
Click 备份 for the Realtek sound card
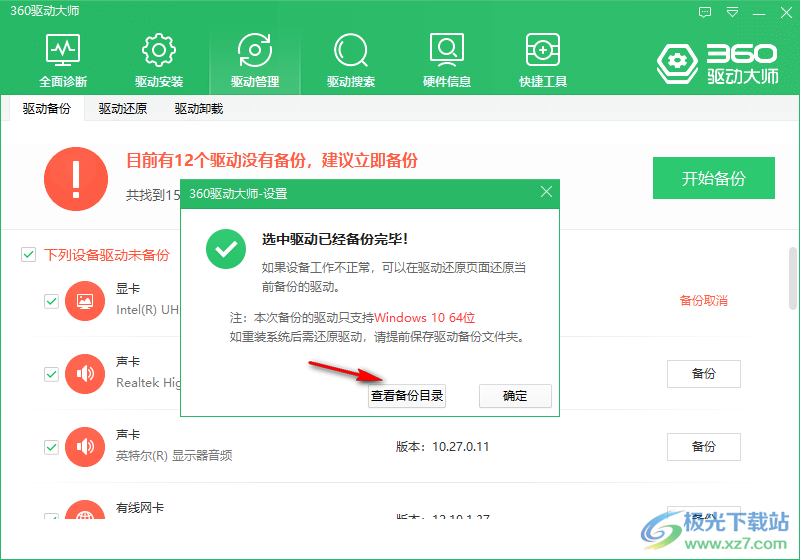(704, 374)
